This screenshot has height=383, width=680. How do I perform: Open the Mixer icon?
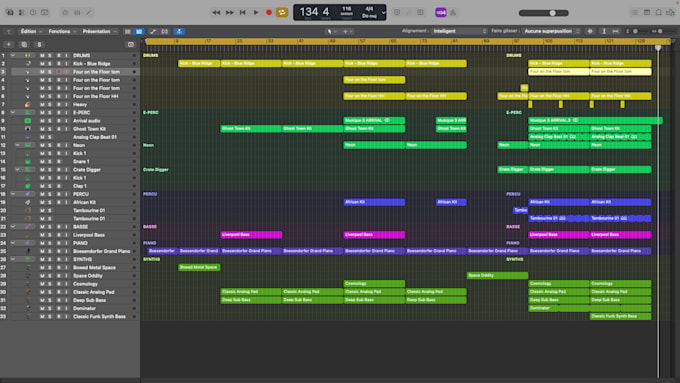click(77, 13)
